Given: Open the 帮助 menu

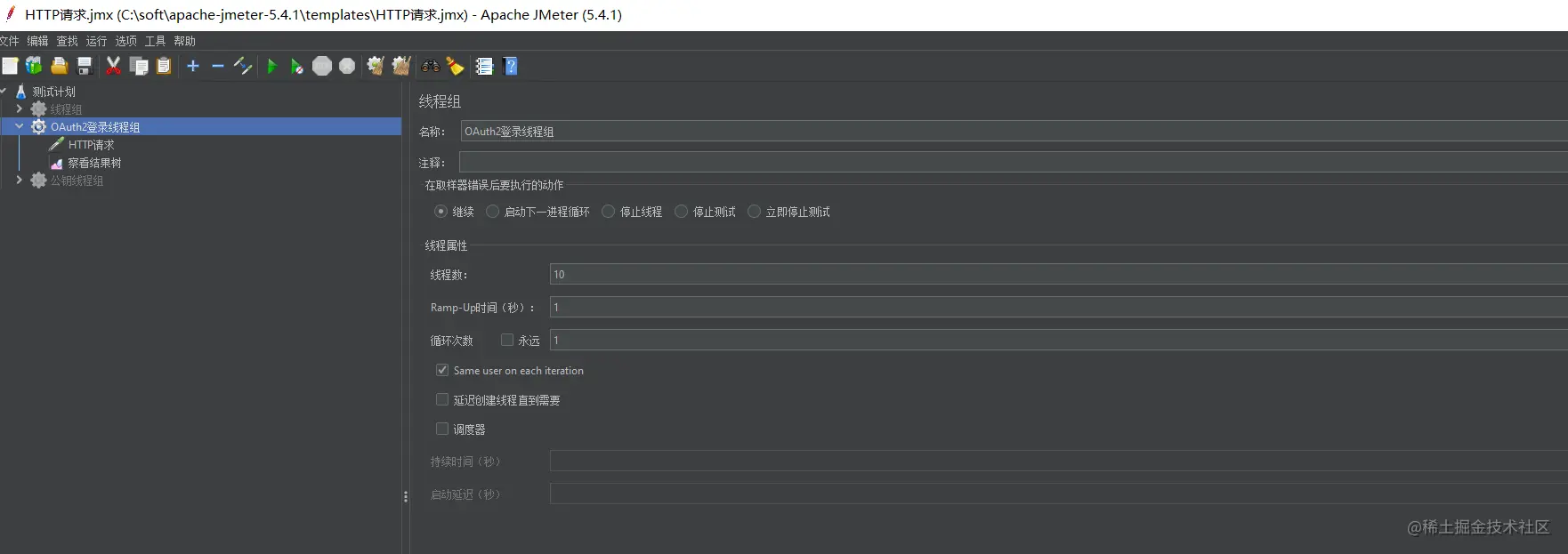Looking at the screenshot, I should [x=185, y=41].
